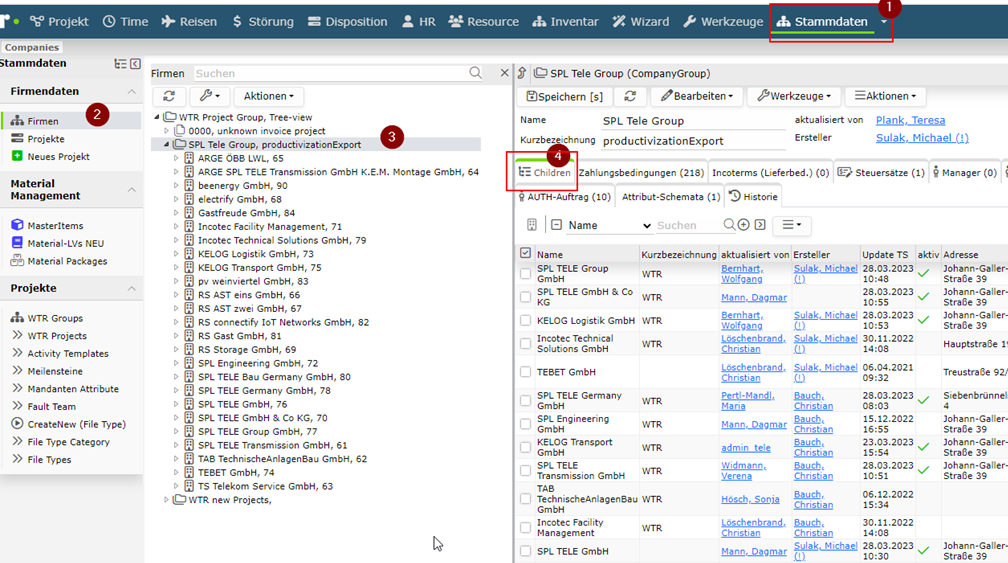This screenshot has height=563, width=1008.
Task: Open the Projekt menu
Action: pos(59,21)
